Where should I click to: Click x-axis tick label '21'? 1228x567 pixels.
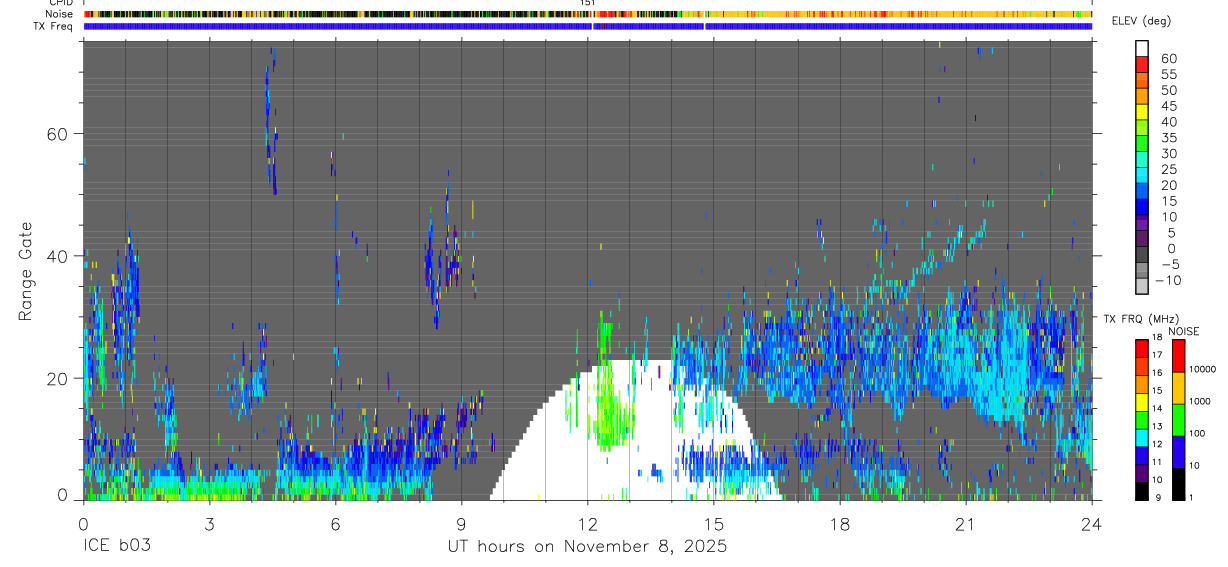[x=965, y=523]
